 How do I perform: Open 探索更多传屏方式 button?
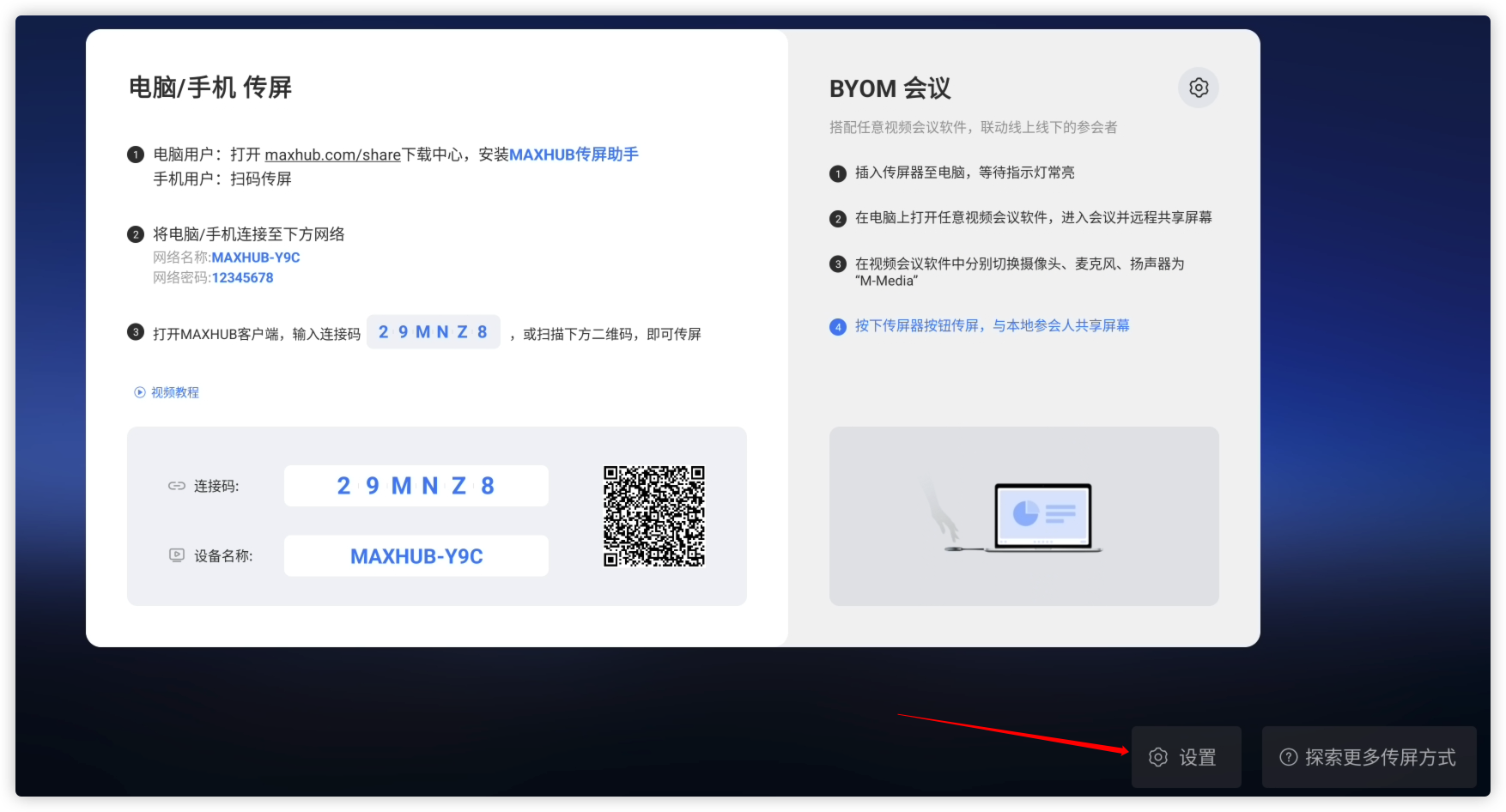[1369, 757]
